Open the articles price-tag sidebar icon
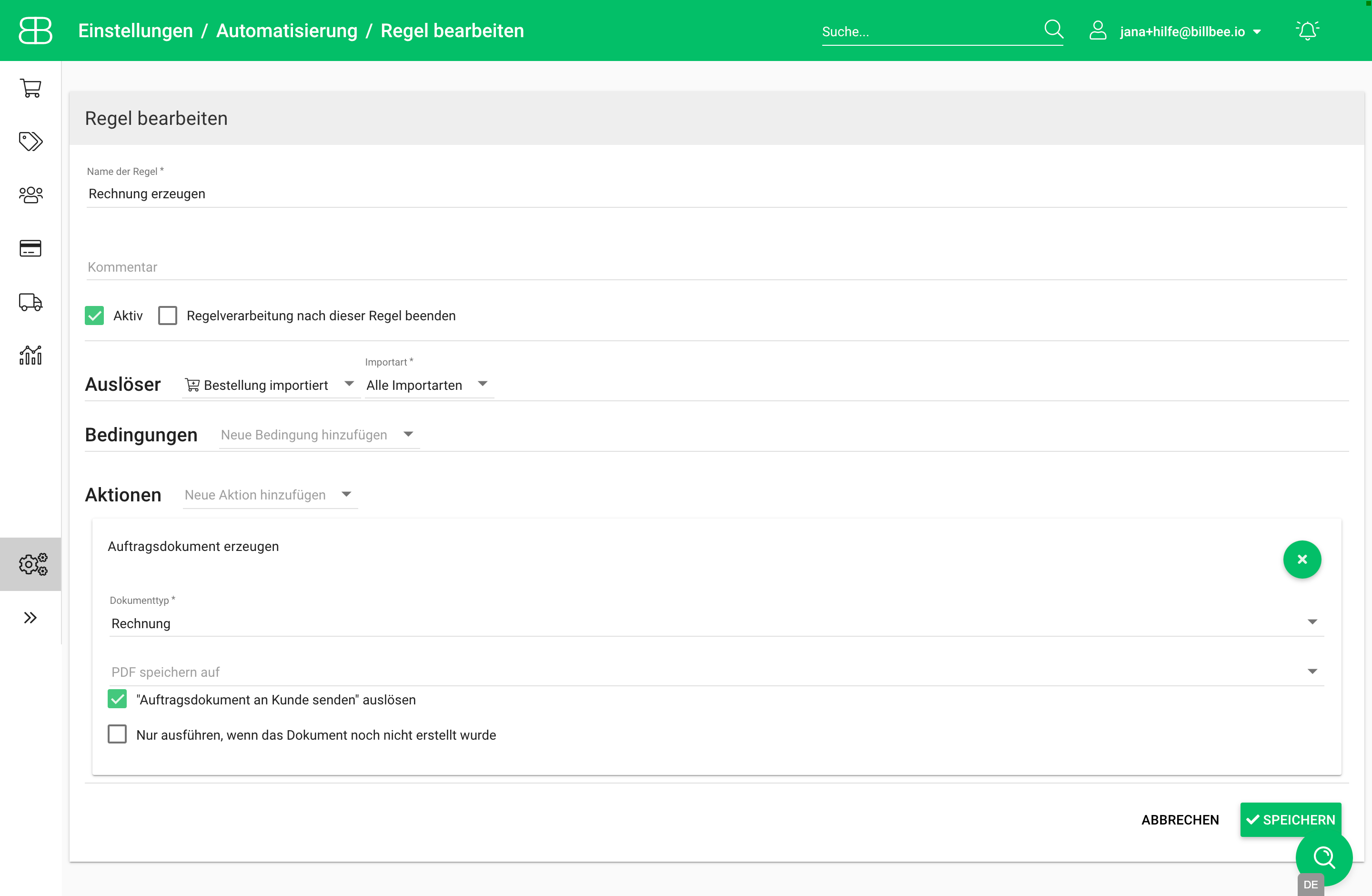1372x896 pixels. click(x=30, y=141)
